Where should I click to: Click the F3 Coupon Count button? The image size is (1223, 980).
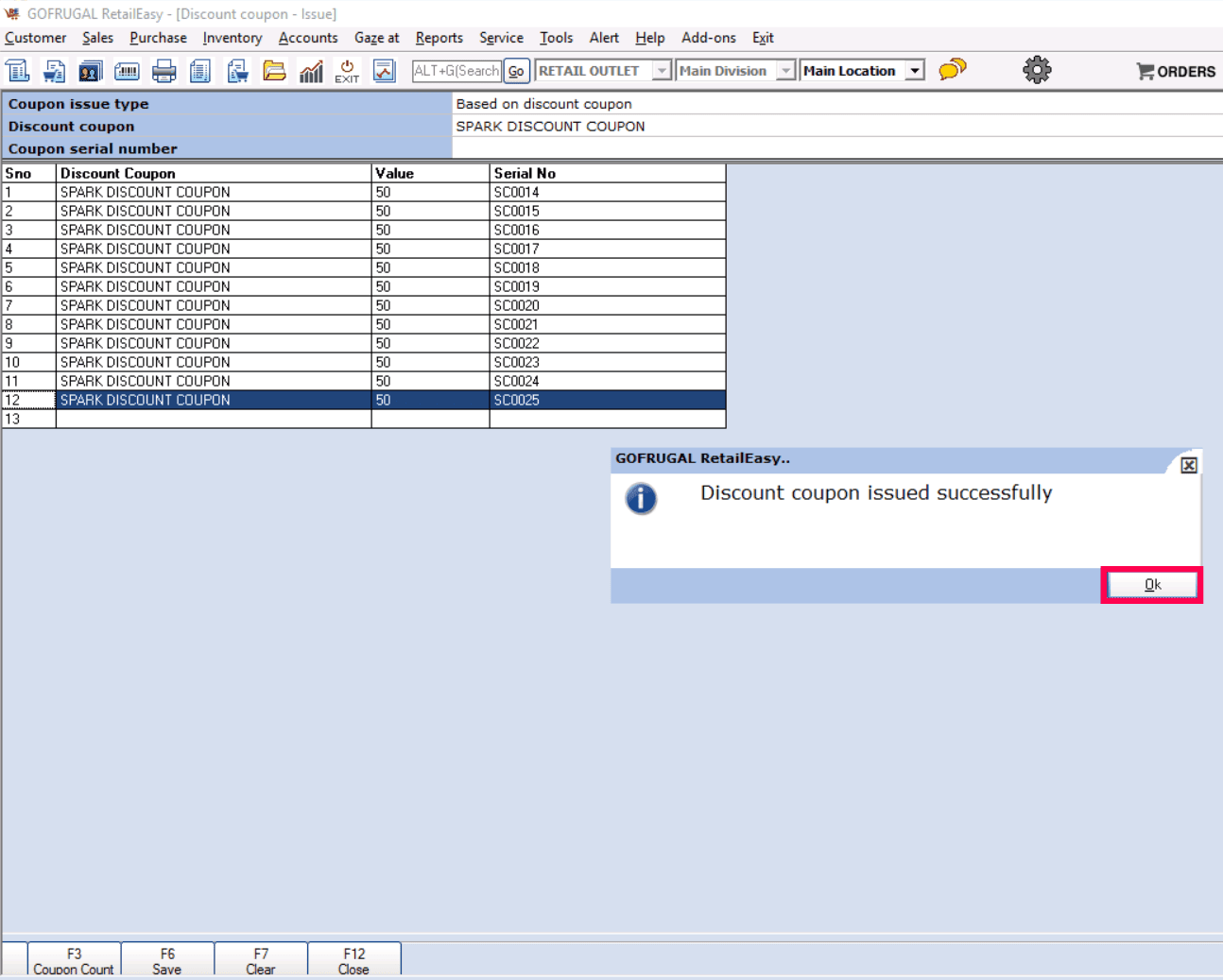pyautogui.click(x=74, y=960)
